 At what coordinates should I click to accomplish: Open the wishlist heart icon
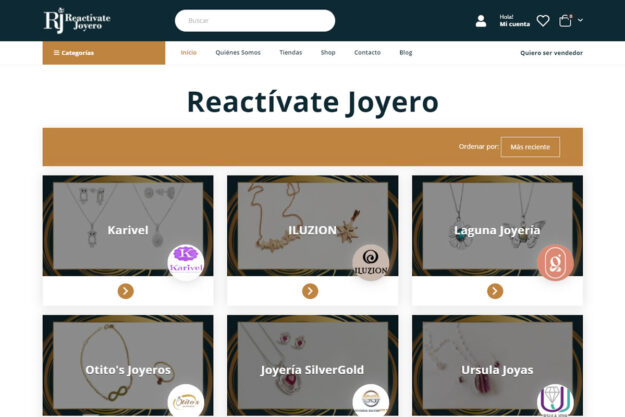(x=543, y=21)
